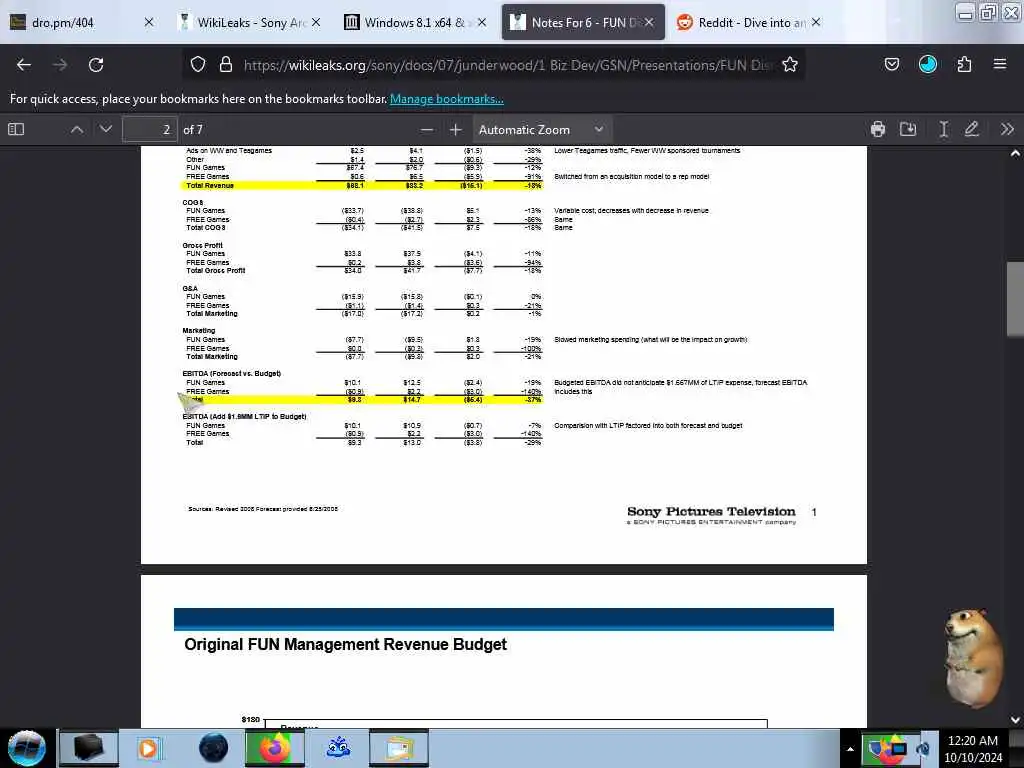Go to previous PDF page
Viewport: 1024px width, 768px height.
tap(77, 129)
